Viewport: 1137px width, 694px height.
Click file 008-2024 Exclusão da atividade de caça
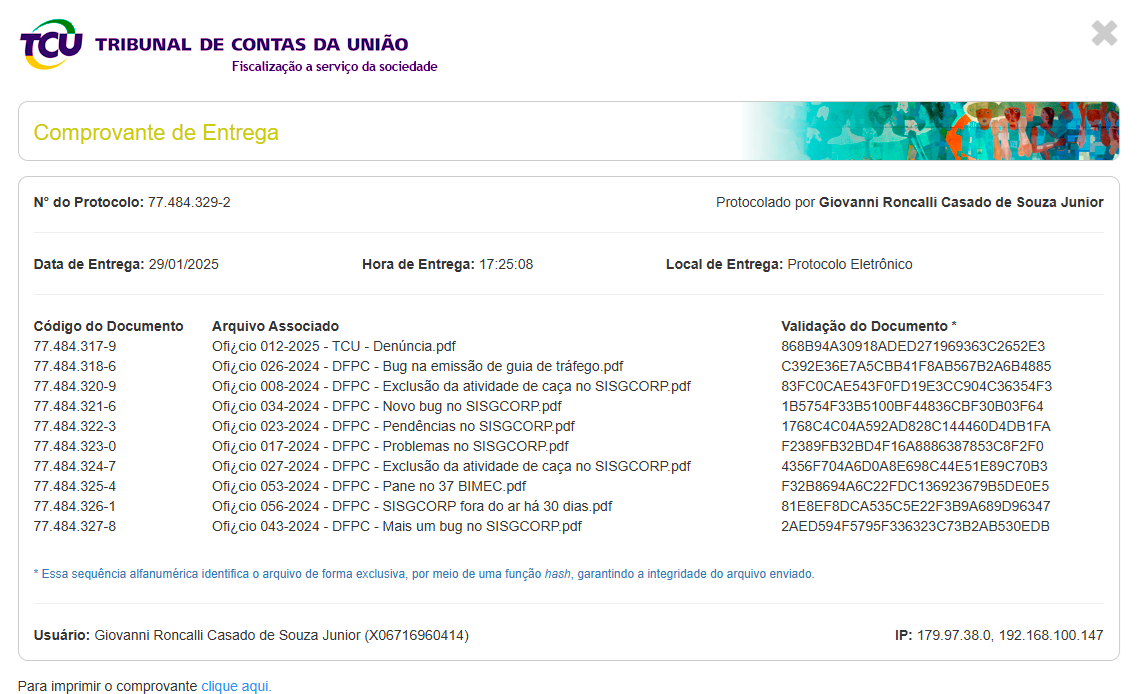coord(451,387)
